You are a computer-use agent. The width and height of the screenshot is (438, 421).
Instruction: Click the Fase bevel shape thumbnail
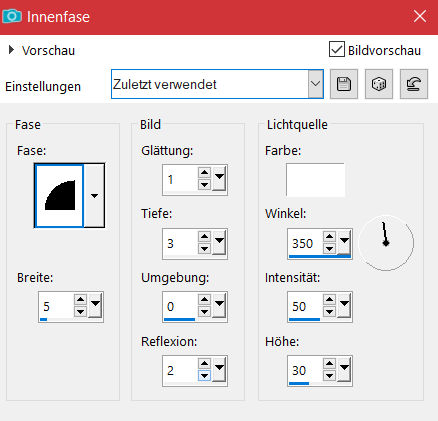(59, 196)
